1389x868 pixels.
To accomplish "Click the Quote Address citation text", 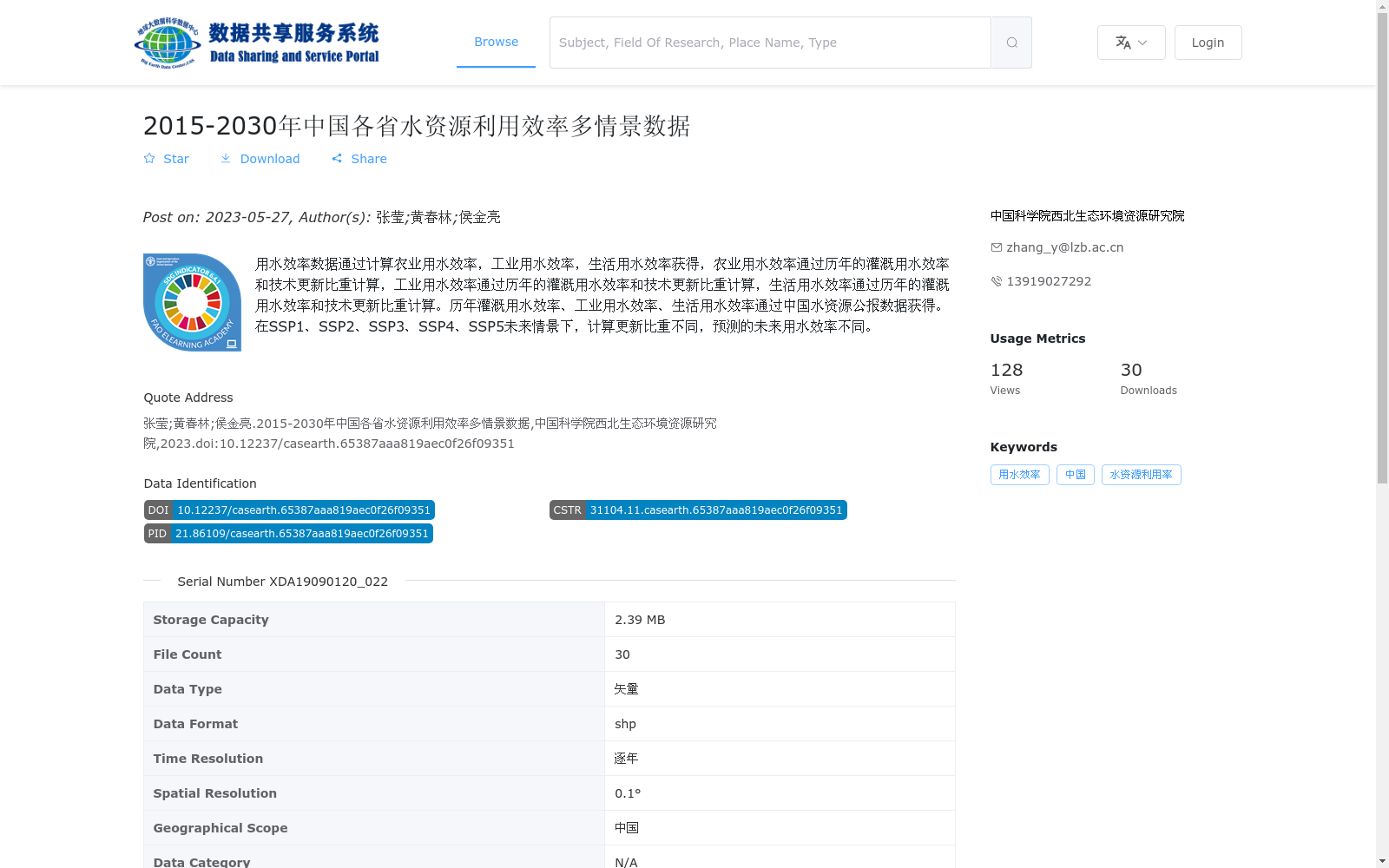I will click(x=430, y=433).
